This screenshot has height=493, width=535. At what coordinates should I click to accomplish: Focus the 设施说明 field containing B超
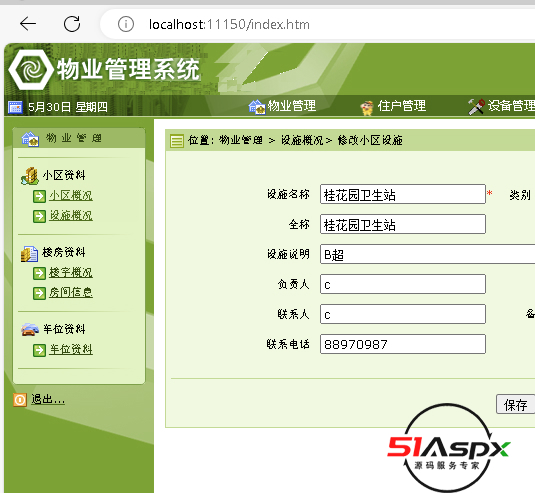tap(427, 254)
